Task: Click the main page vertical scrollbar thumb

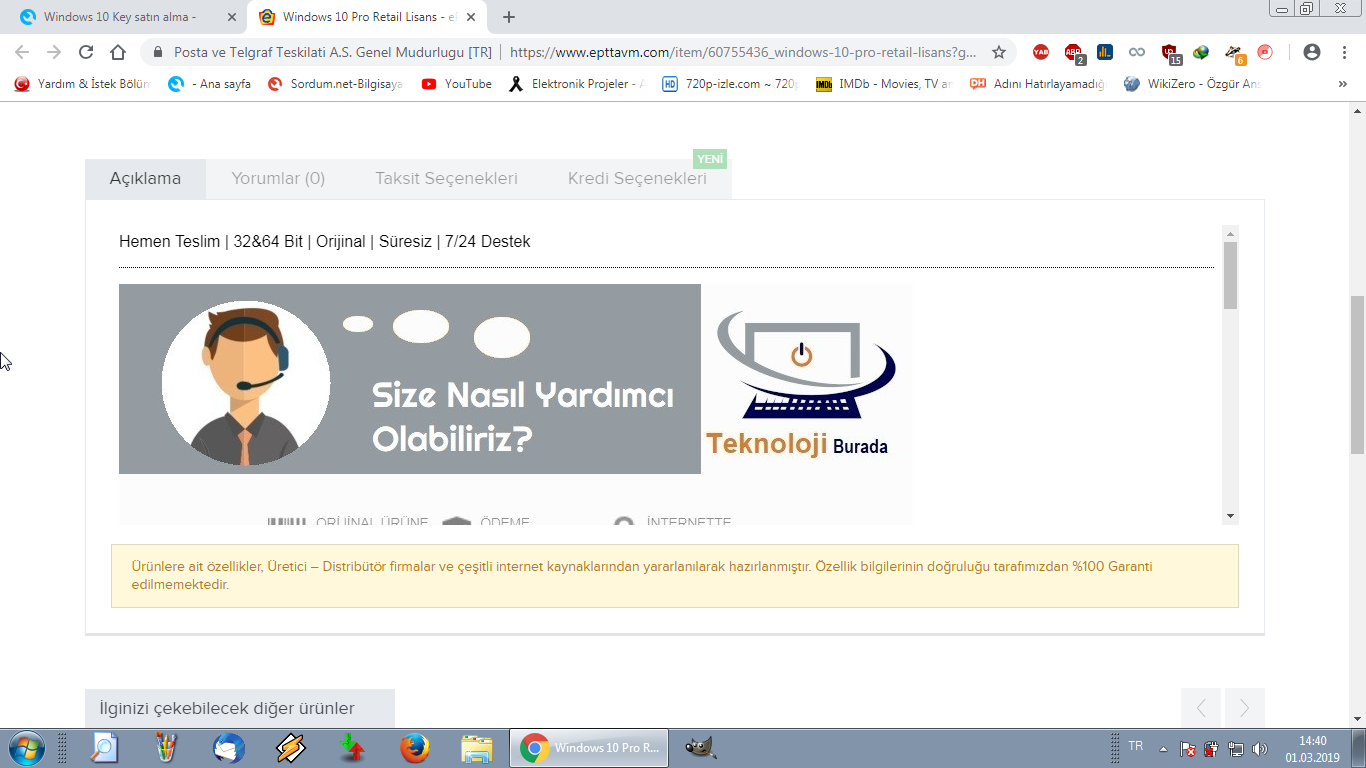Action: (1357, 375)
